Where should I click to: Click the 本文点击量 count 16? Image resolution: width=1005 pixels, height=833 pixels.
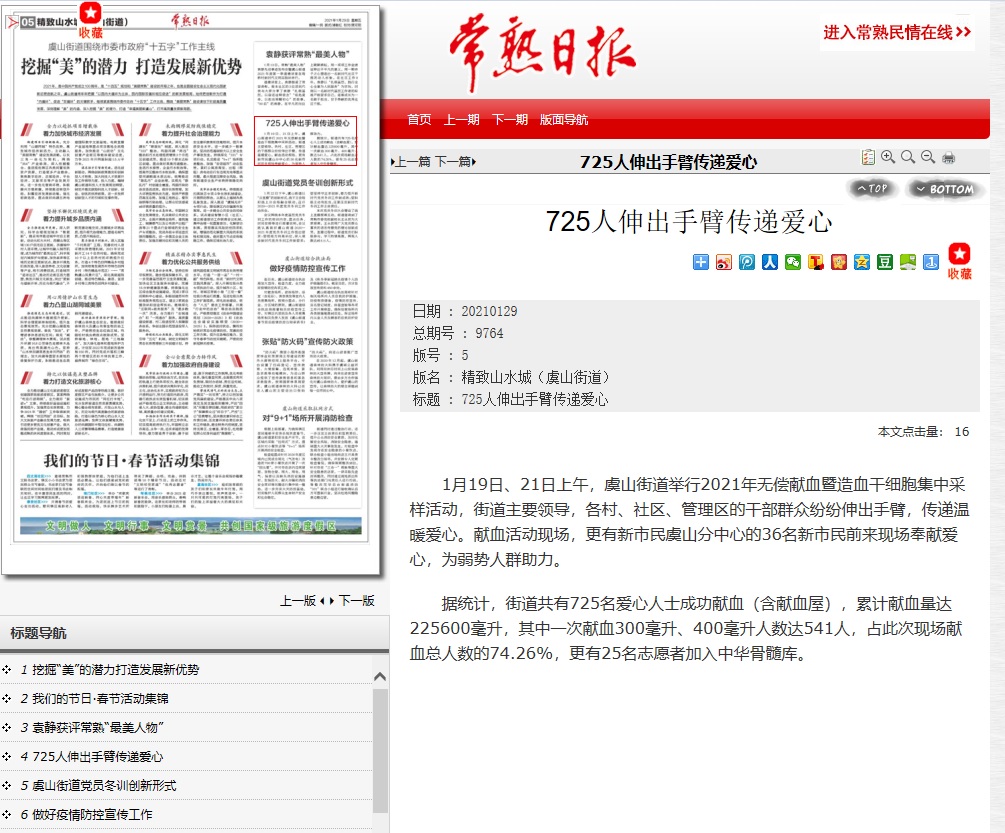[961, 432]
